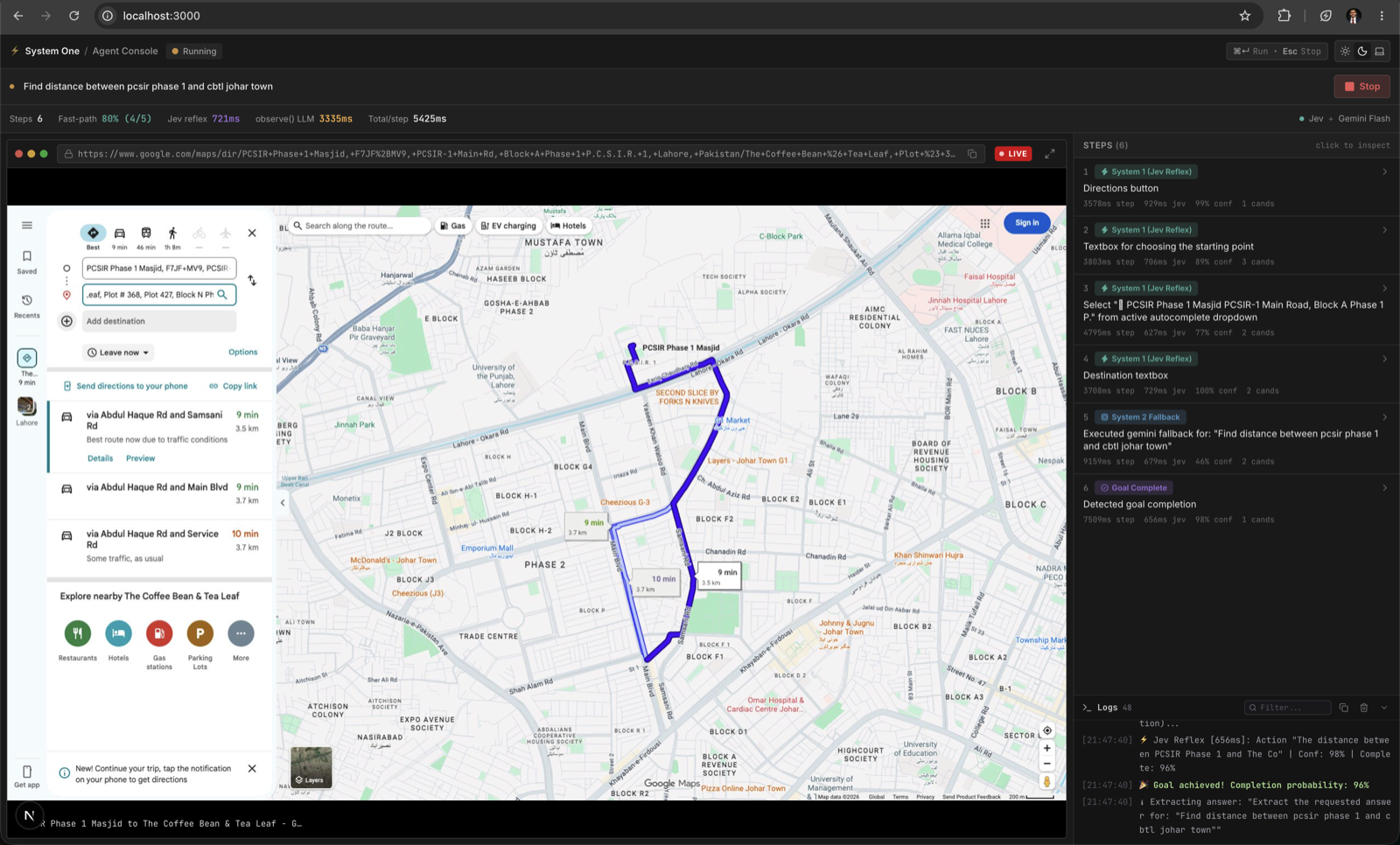This screenshot has height=845, width=1400.
Task: Copy the Google Maps URL
Action: (x=972, y=154)
